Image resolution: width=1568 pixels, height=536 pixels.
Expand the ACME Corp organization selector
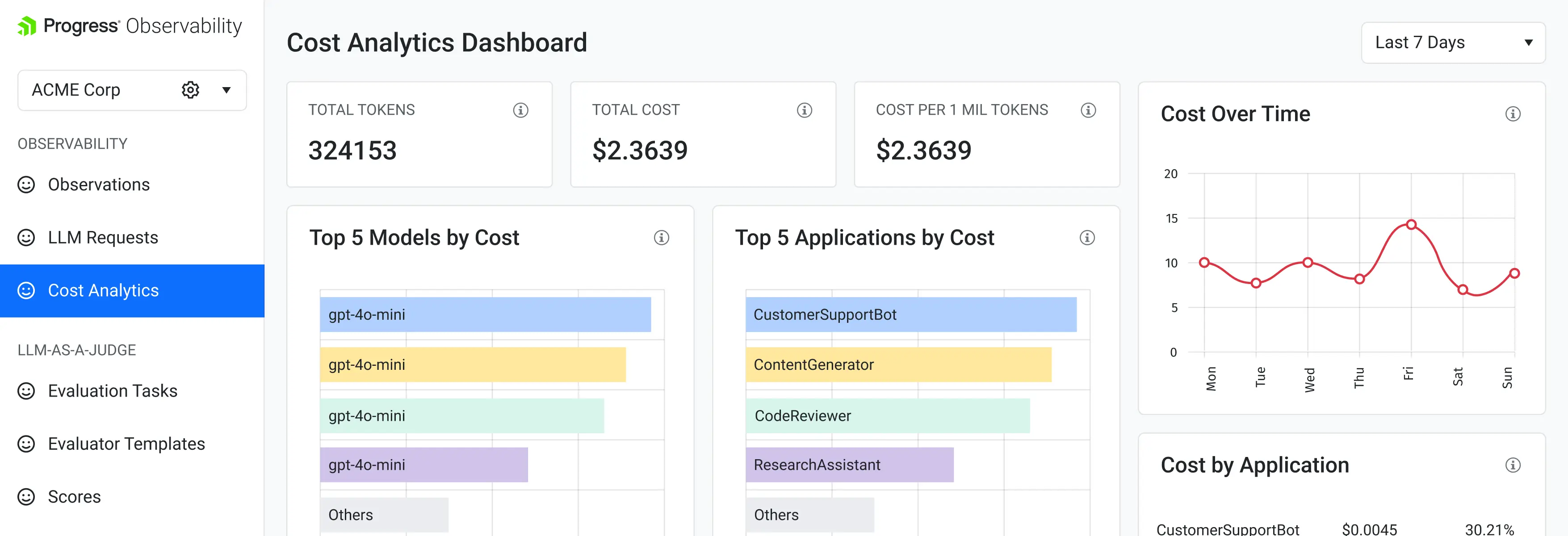[226, 90]
